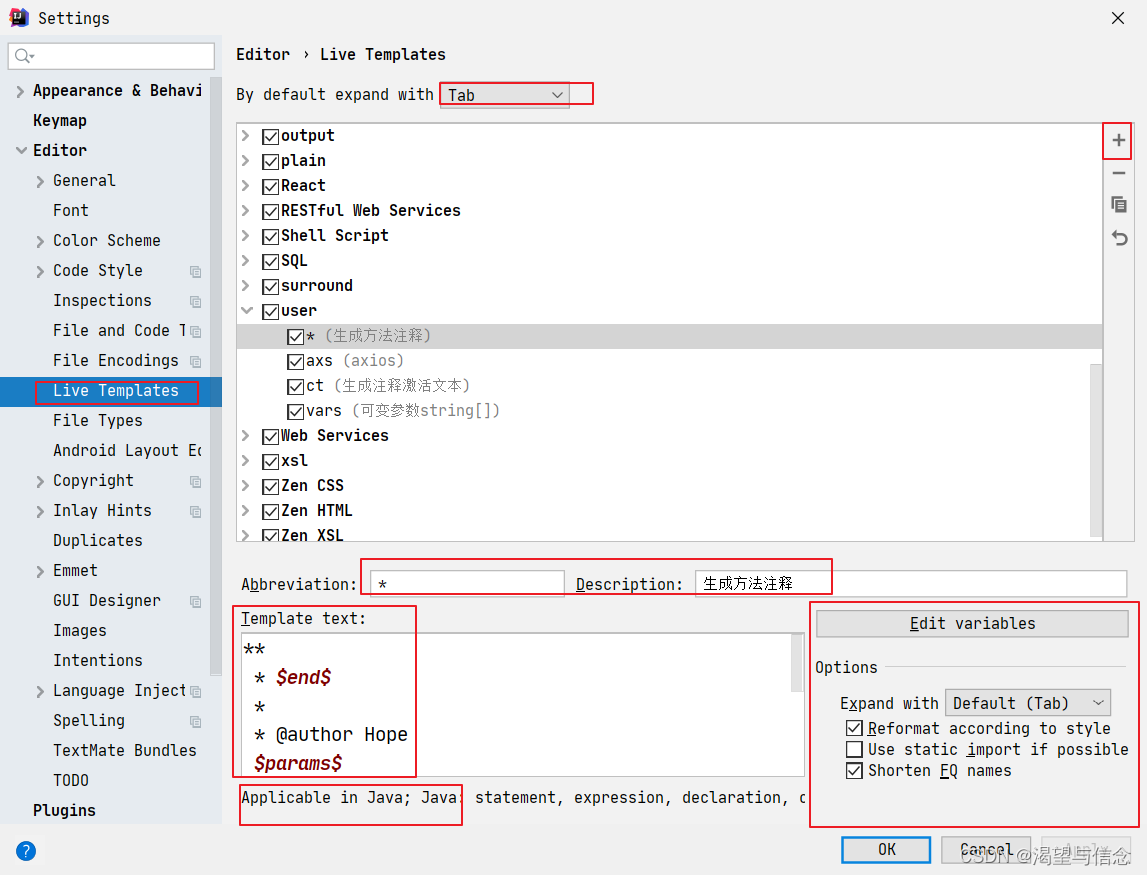
Task: Click project-level icon beside GUI Designer
Action: coord(195,601)
